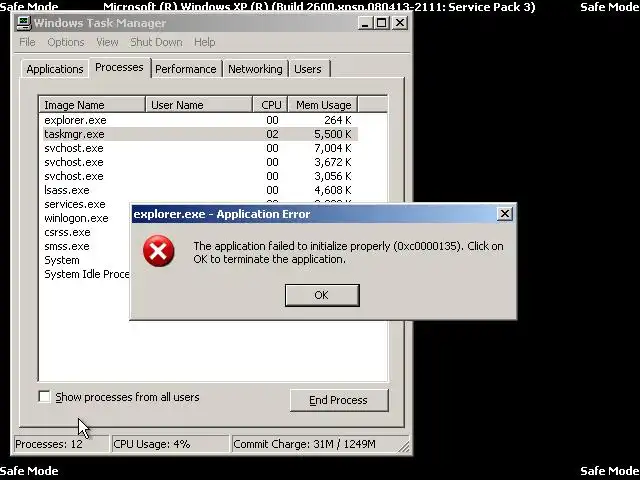Select the System Idle Process row
The width and height of the screenshot is (640, 480).
[87, 274]
